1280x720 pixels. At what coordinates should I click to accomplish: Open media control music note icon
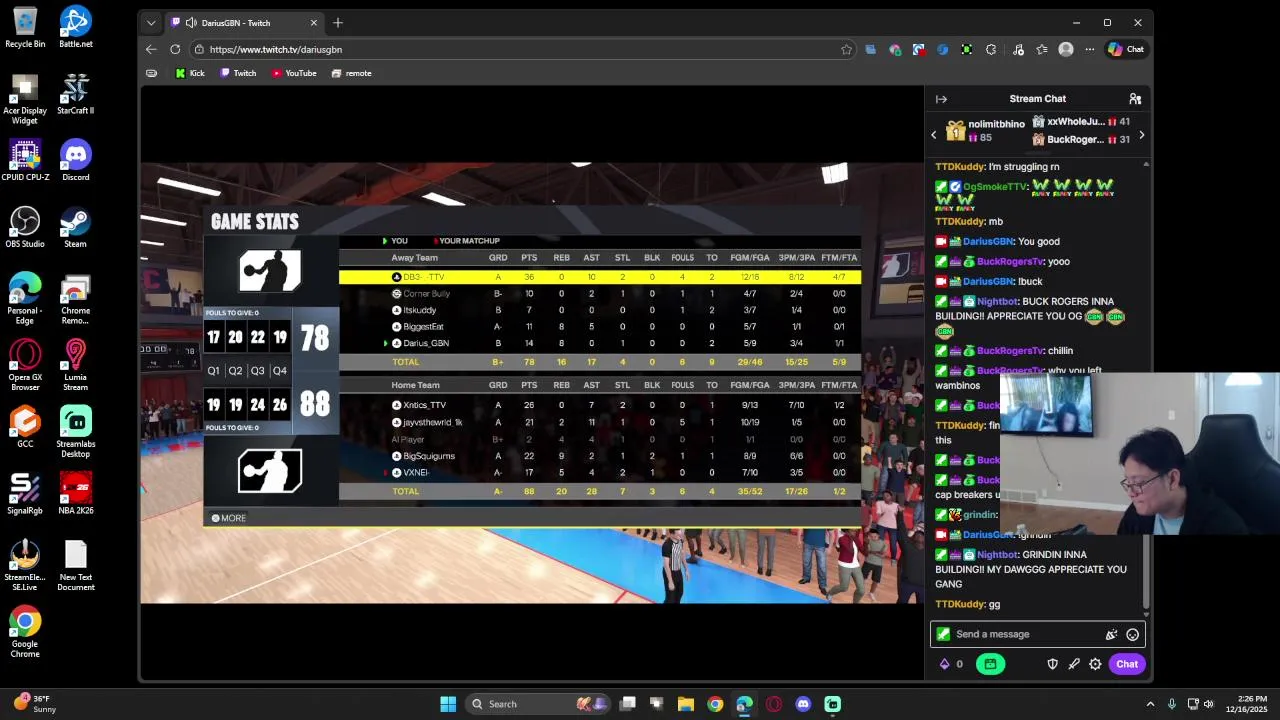tap(1018, 49)
